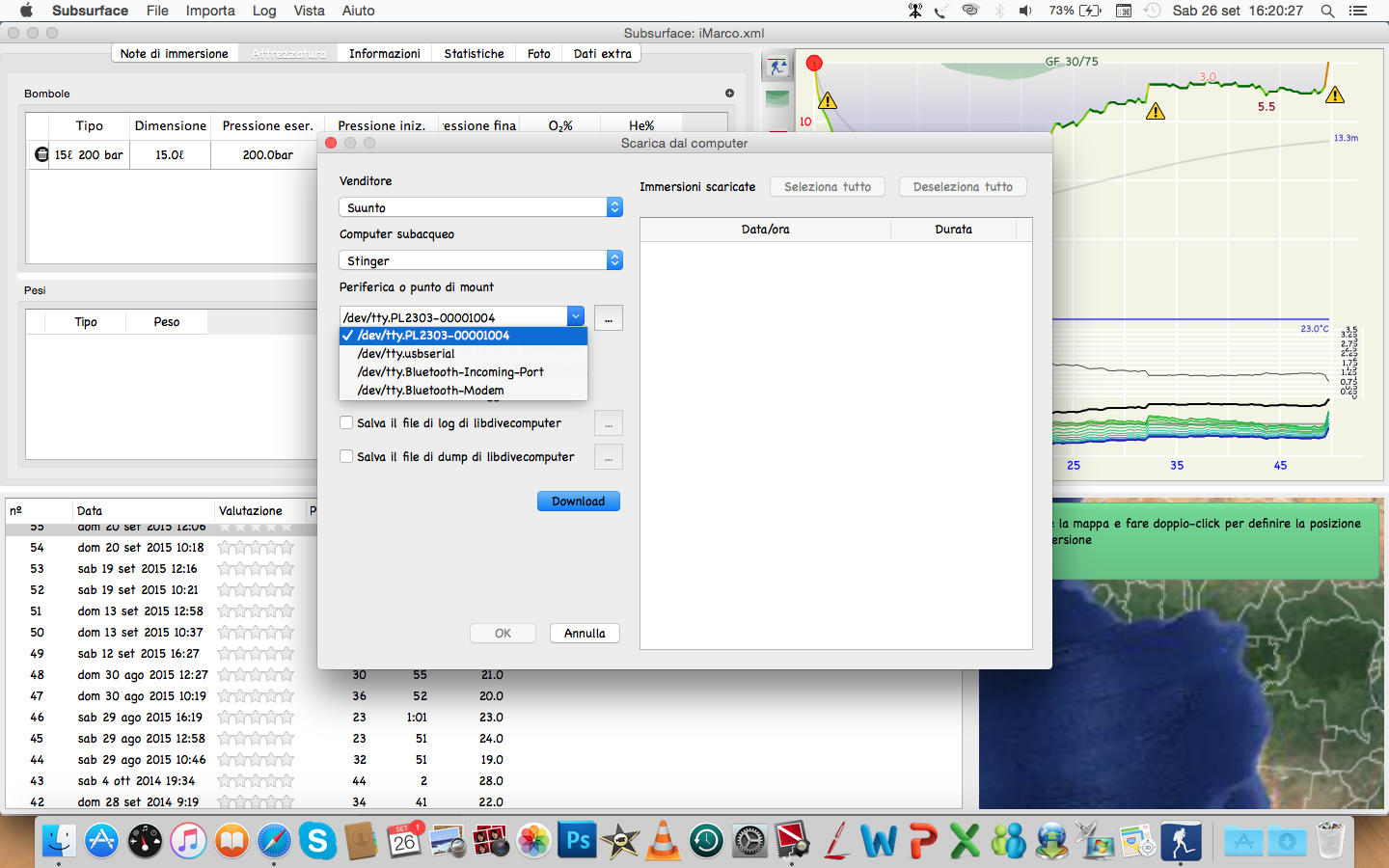The width and height of the screenshot is (1389, 868).
Task: Click the add cylinder plus icon in Bombole
Action: click(729, 94)
